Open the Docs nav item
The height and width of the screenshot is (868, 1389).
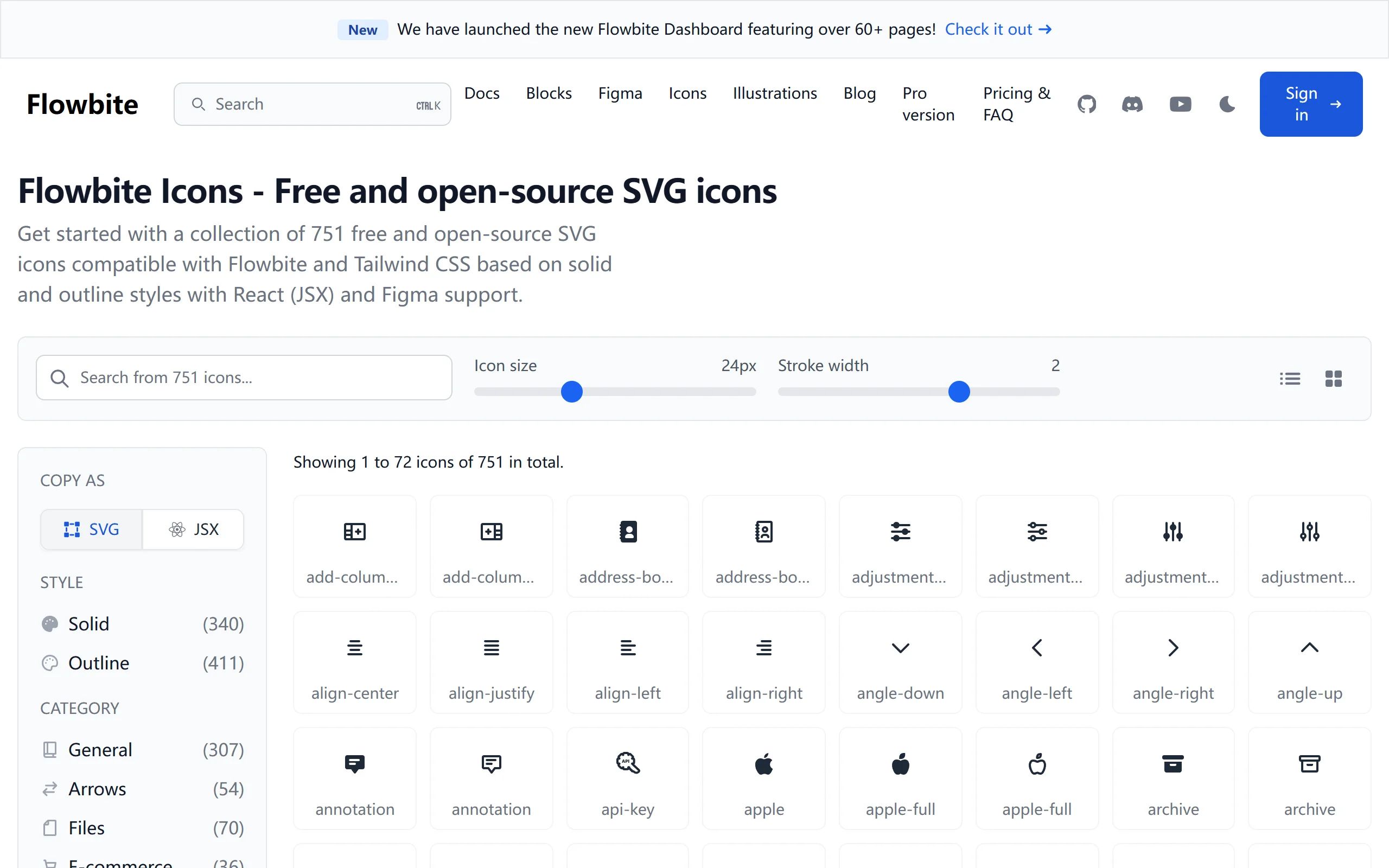point(482,93)
